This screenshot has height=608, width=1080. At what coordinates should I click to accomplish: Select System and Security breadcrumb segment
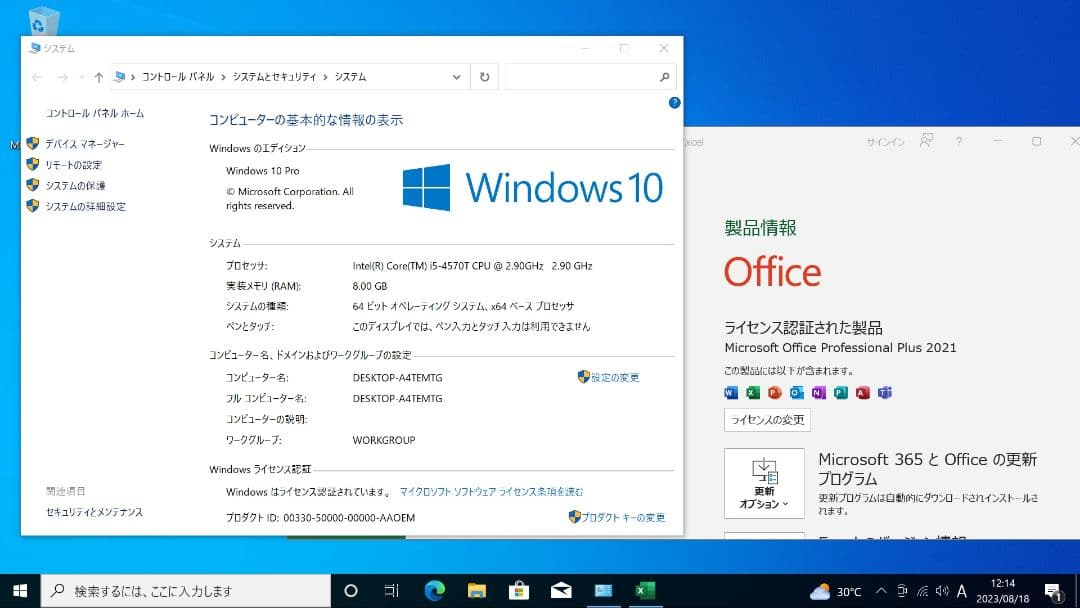click(x=274, y=77)
